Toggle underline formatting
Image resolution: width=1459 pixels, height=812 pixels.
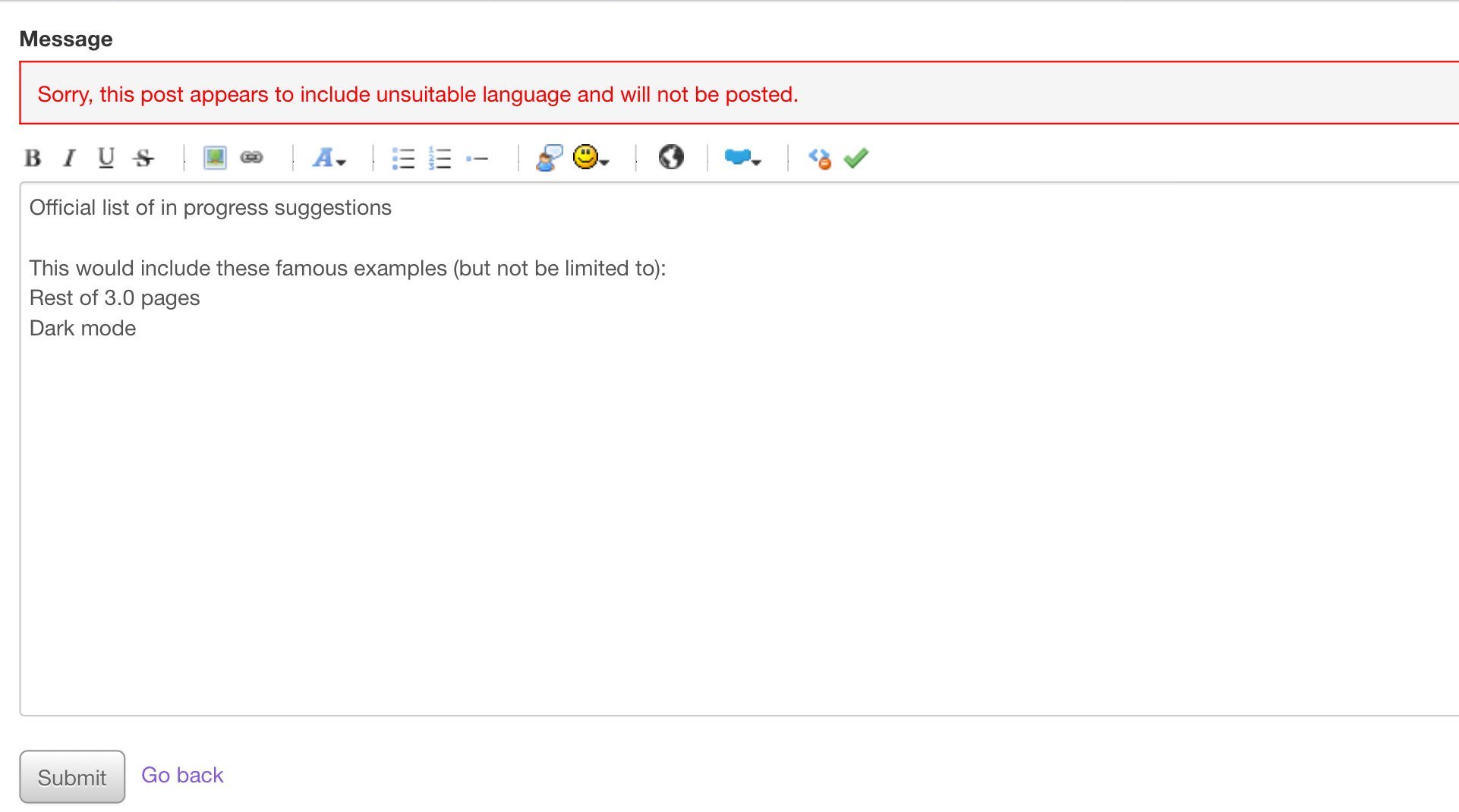pos(106,158)
